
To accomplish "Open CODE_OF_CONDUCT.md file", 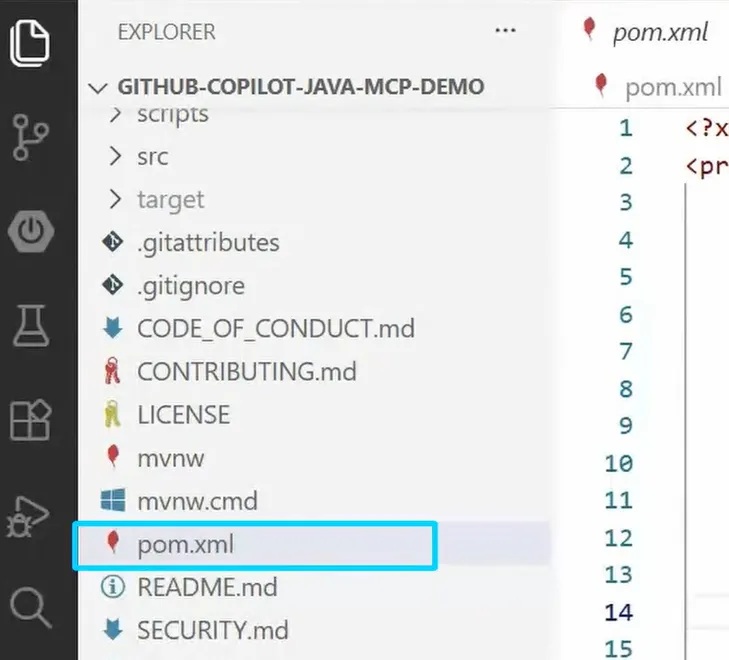I will click(x=276, y=328).
